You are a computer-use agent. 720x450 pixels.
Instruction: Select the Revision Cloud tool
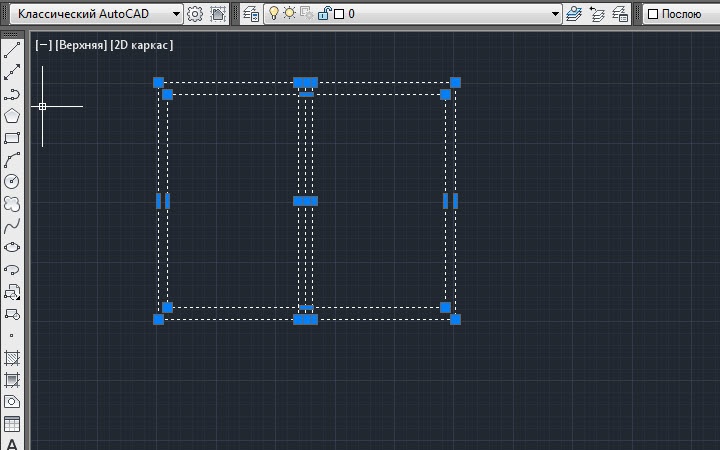click(x=12, y=204)
